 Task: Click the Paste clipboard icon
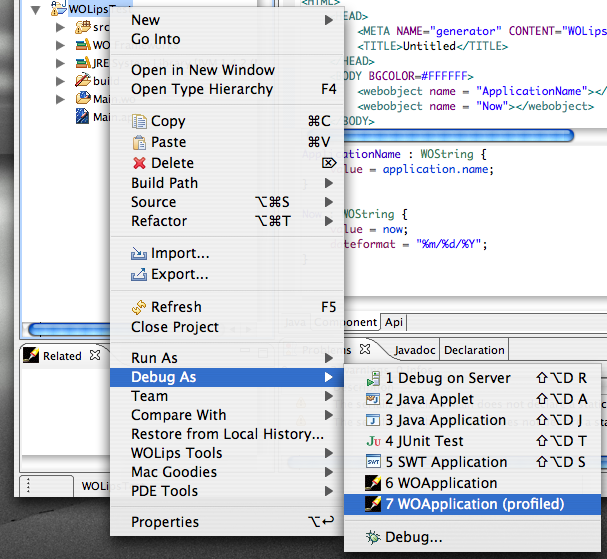[x=139, y=142]
